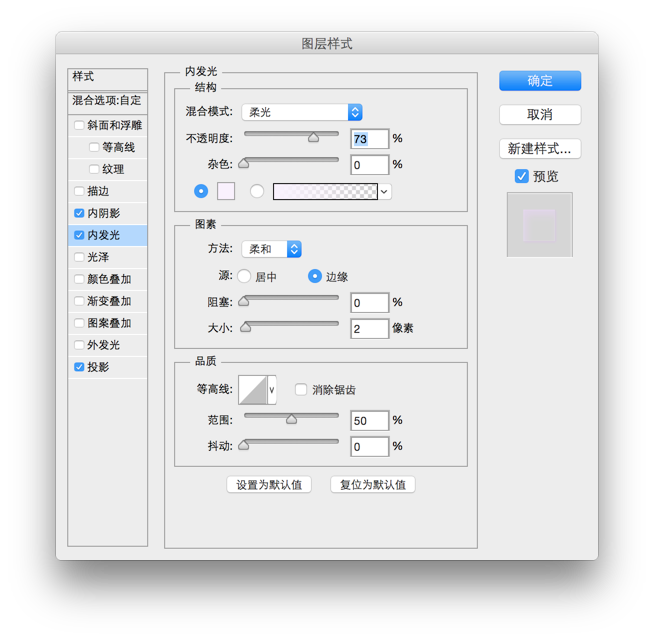Enable 颜色叠加 checkbox
Image resolution: width=654 pixels, height=640 pixels.
(79, 279)
